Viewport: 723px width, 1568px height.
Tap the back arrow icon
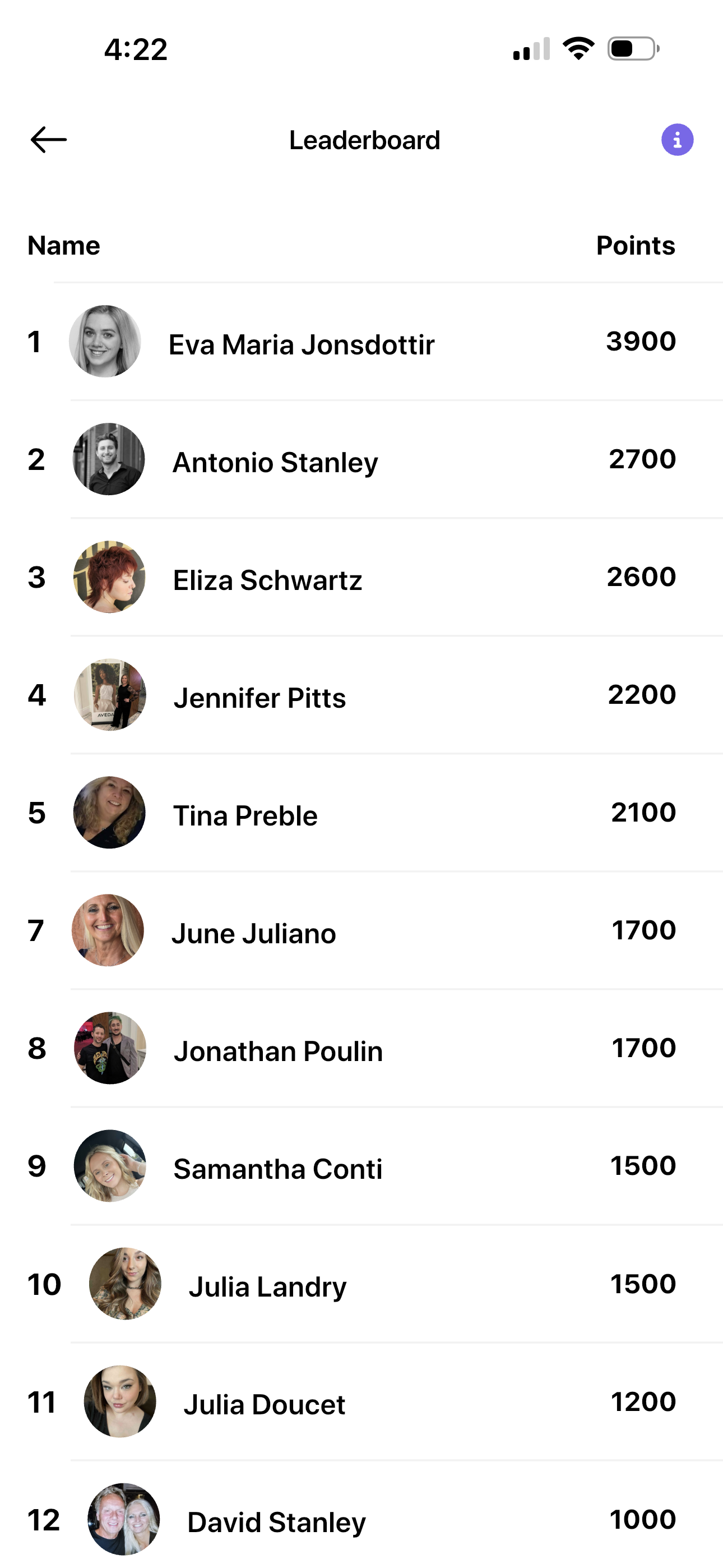coord(49,140)
